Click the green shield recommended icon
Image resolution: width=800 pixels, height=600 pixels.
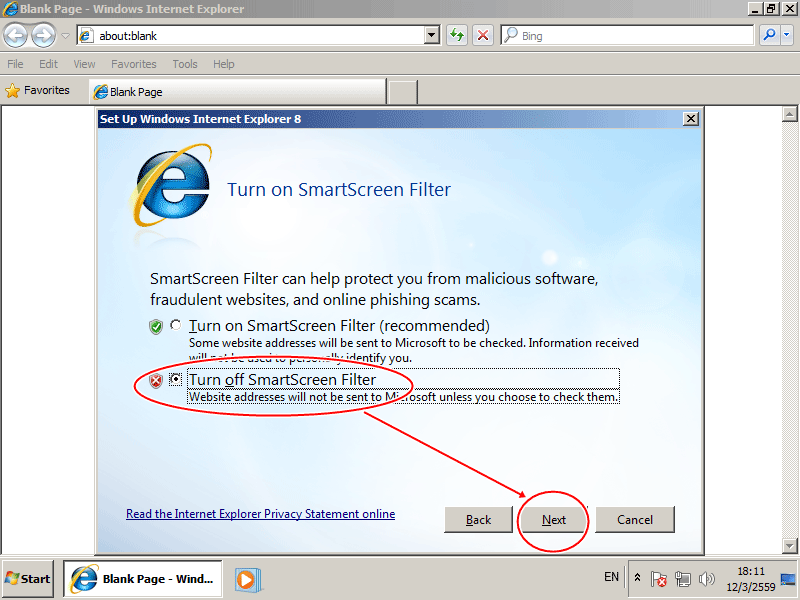pos(156,327)
